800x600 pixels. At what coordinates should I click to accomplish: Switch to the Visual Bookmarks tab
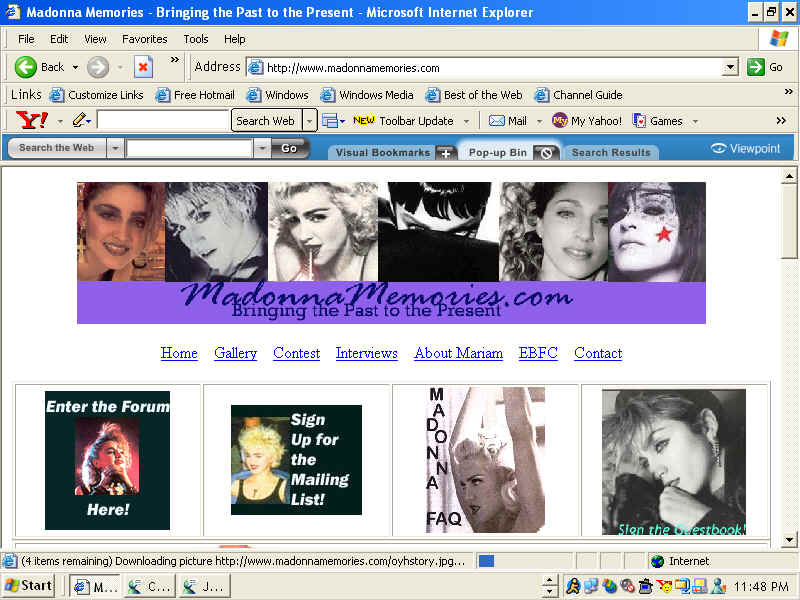[x=383, y=153]
